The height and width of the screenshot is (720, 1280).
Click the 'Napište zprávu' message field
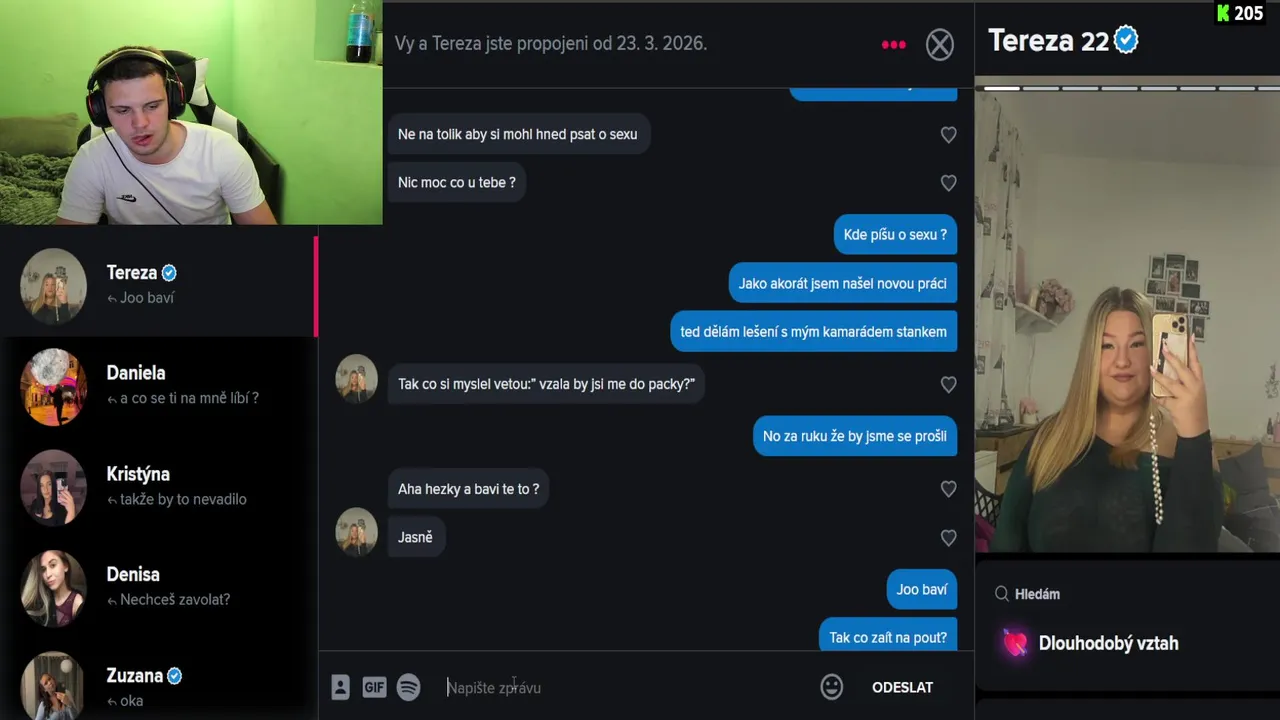tap(625, 687)
